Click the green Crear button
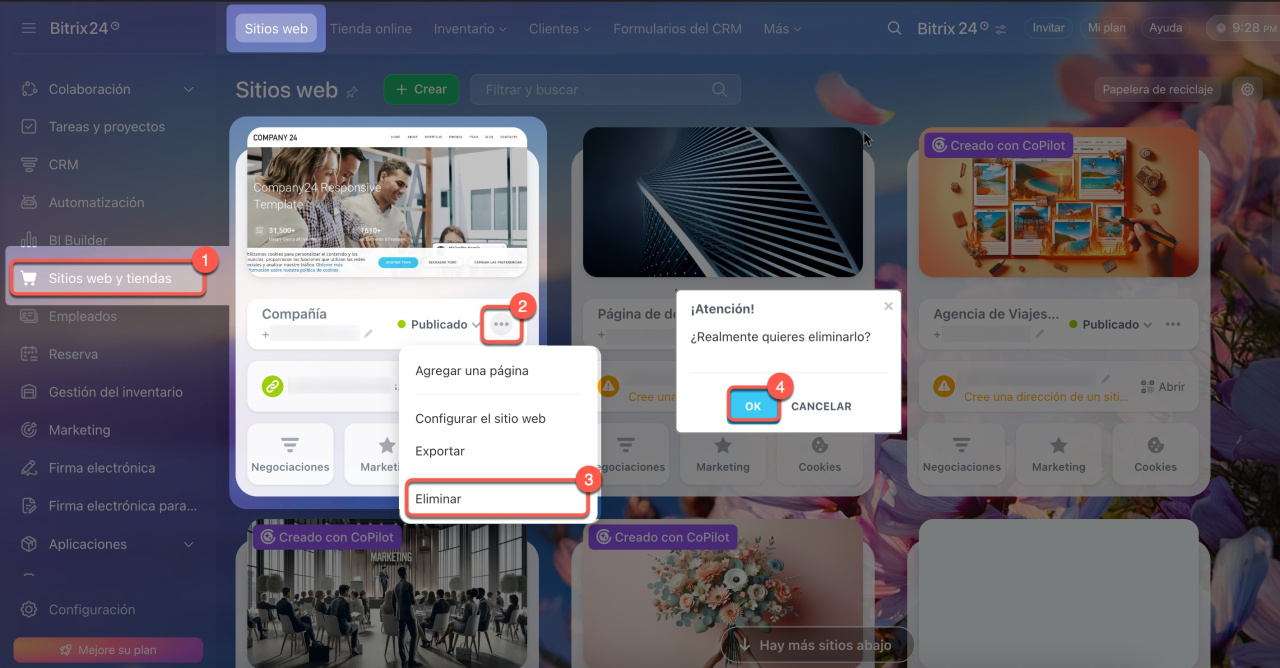Image resolution: width=1280 pixels, height=668 pixels. pyautogui.click(x=421, y=89)
